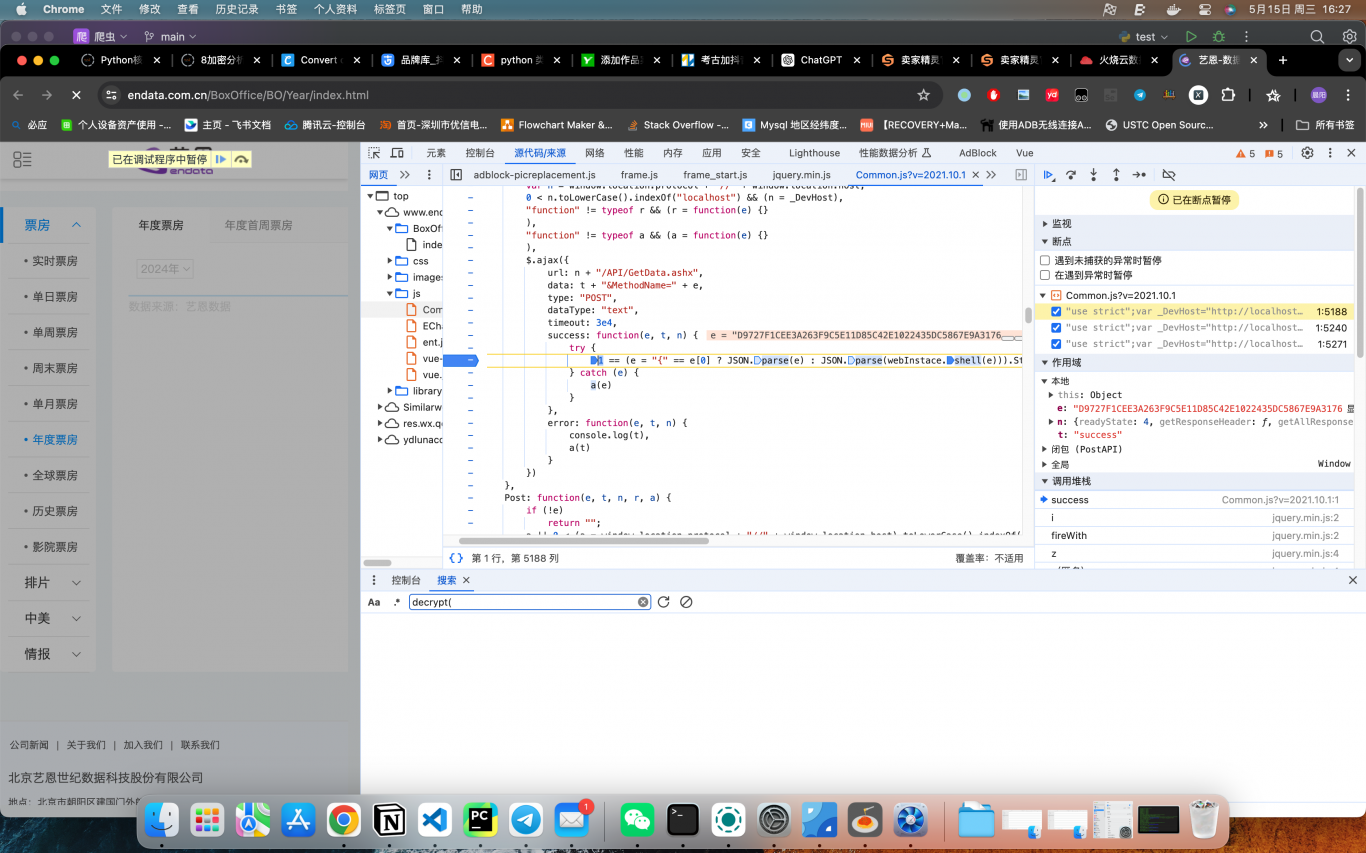
Task: Uncheck the breakpoint at line 1:5271
Action: pos(1056,344)
